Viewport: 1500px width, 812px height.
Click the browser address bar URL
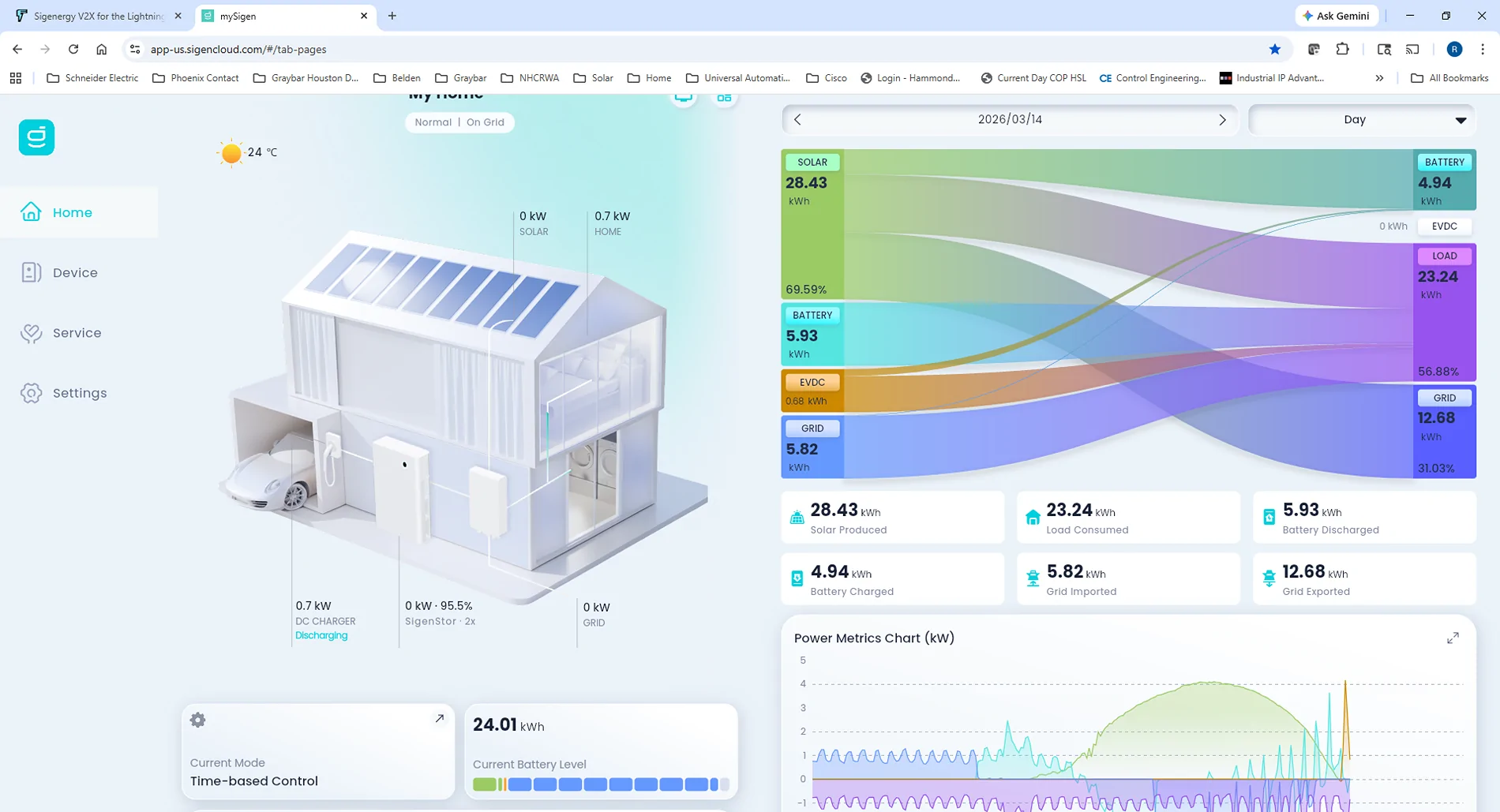pos(238,49)
